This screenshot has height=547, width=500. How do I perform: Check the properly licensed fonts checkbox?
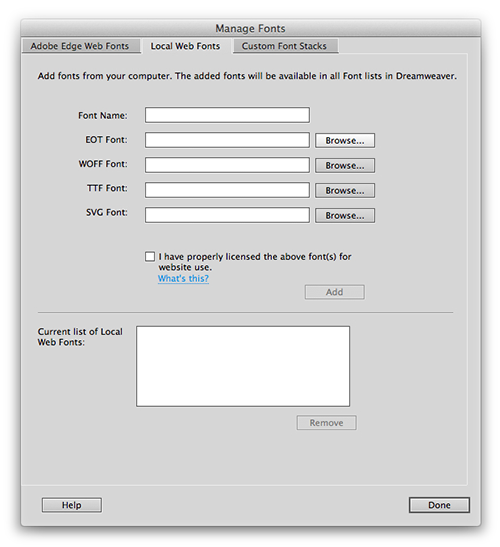(x=150, y=257)
